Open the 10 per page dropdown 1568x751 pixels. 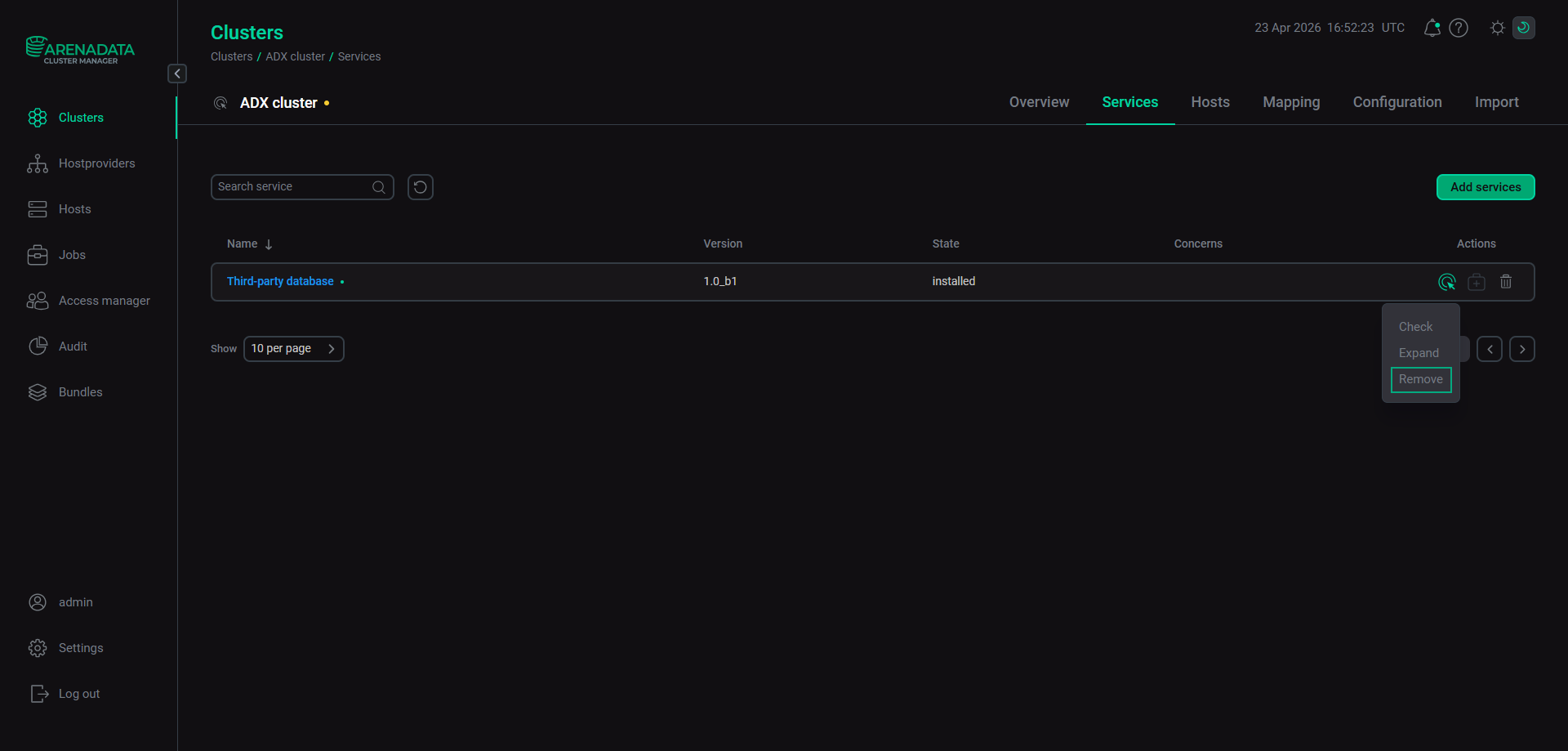coord(294,349)
